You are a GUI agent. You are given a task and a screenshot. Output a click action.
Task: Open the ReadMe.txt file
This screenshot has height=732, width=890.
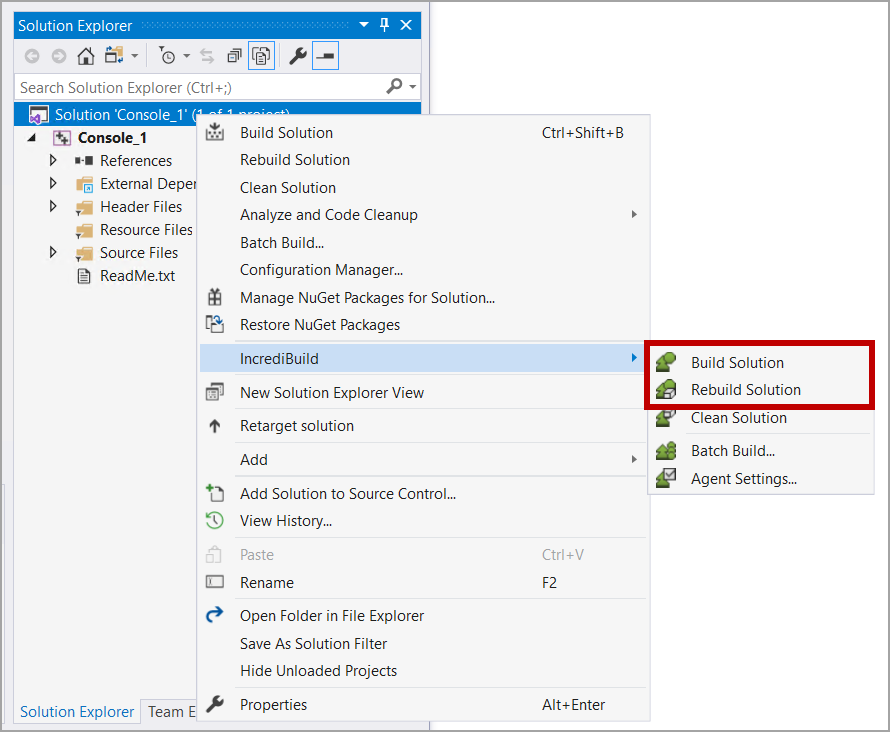137,276
